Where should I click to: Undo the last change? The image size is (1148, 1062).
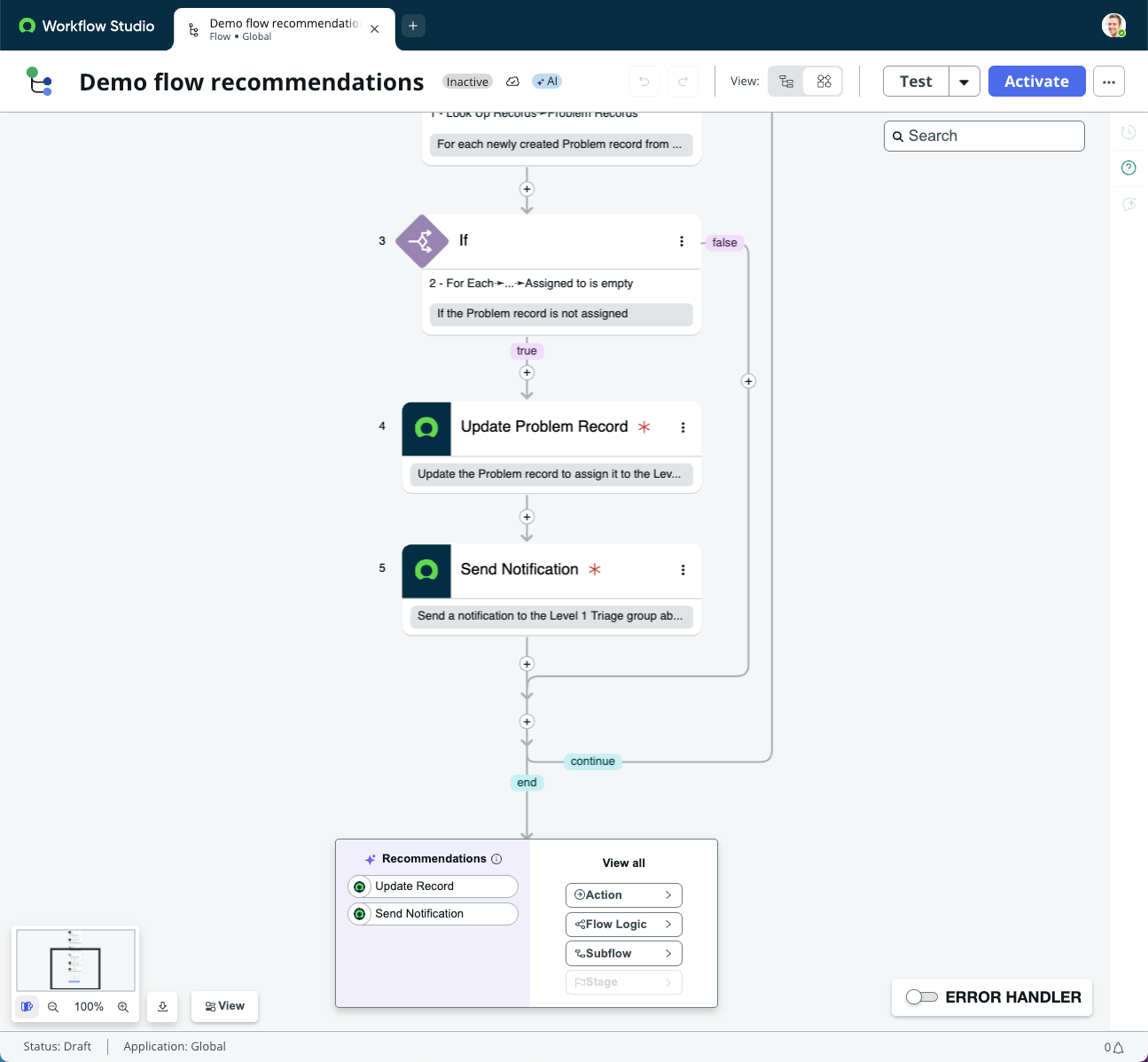pyautogui.click(x=644, y=82)
